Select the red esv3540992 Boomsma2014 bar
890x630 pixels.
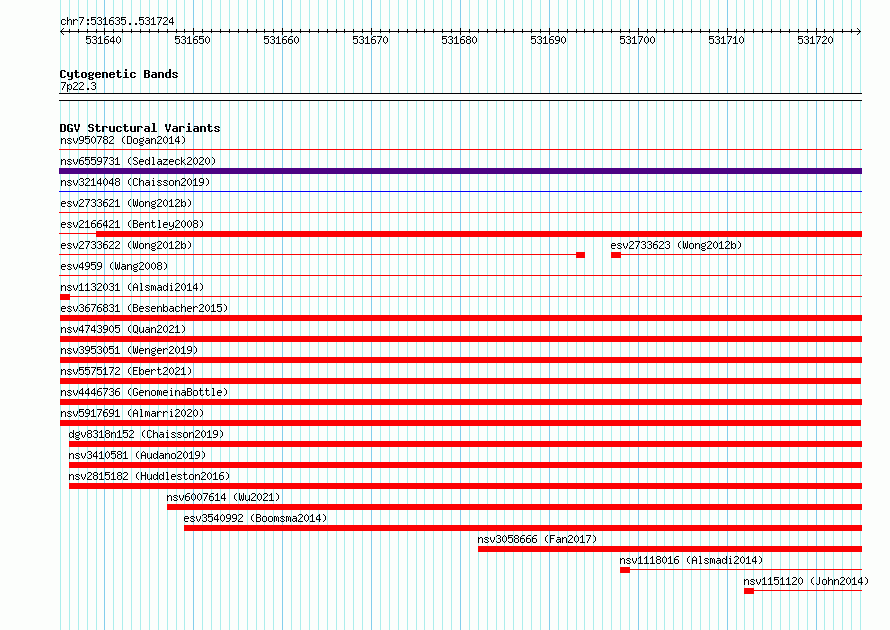point(523,528)
